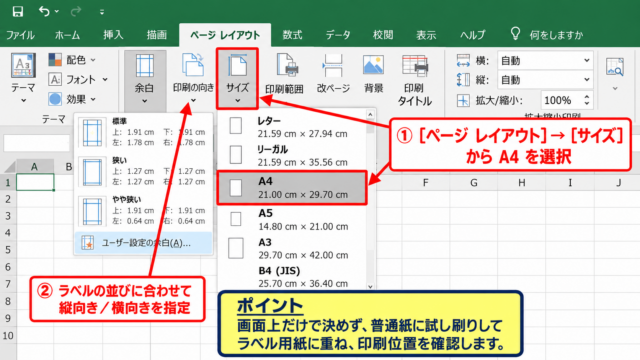Screen dimensions: 640x360
Task: Click the サイズ paper size button
Action: click(237, 78)
